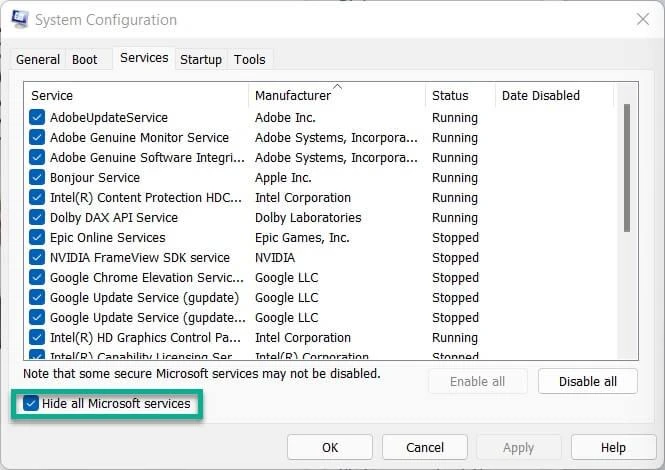The width and height of the screenshot is (665, 470).
Task: Open the Startup tab
Action: tap(201, 60)
